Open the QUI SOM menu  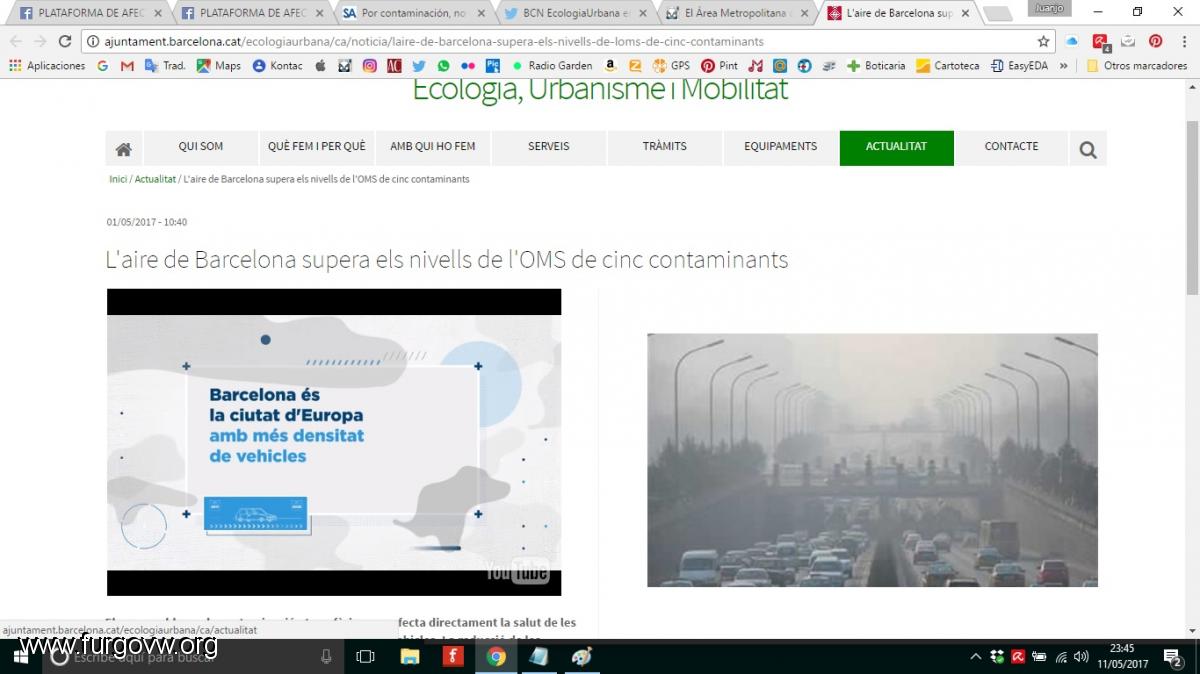[201, 147]
